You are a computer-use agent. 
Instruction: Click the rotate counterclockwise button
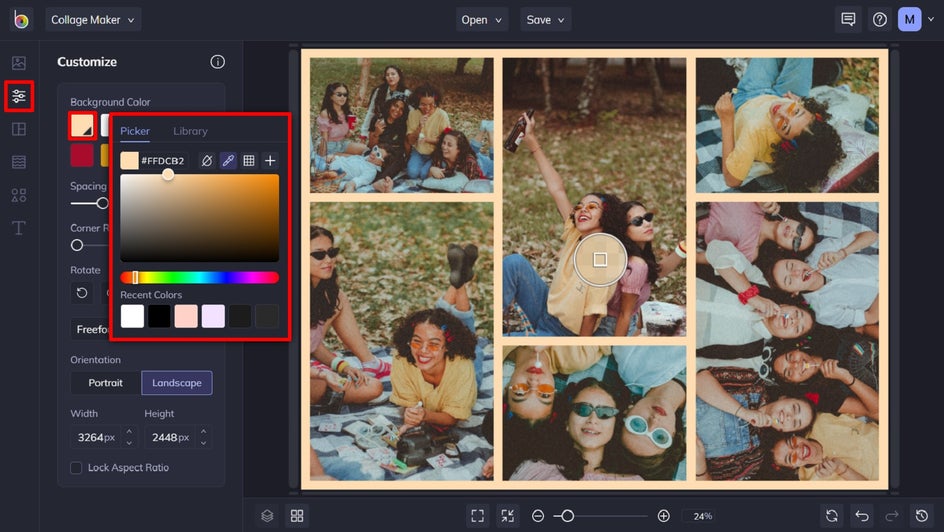point(82,293)
